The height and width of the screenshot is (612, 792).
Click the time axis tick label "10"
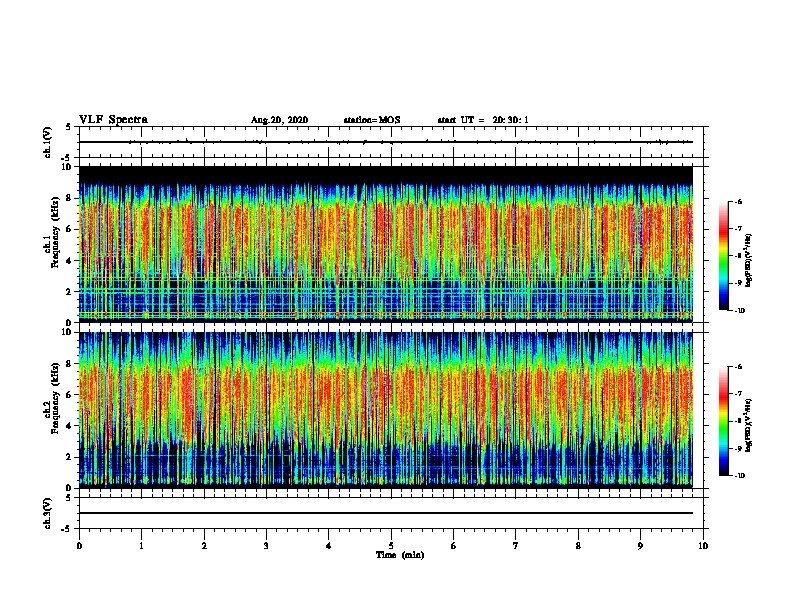703,546
